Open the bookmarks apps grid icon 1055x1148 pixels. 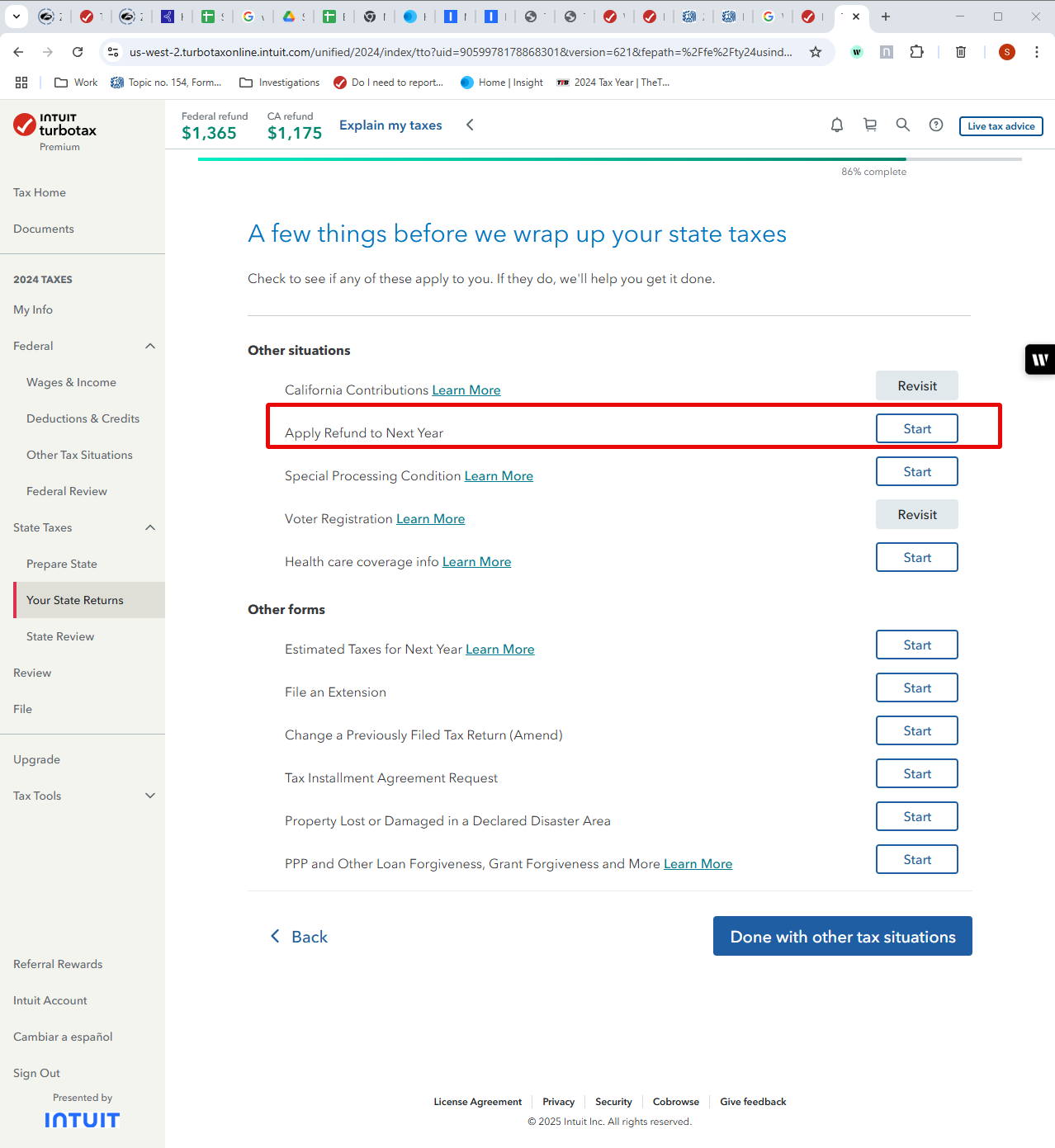click(21, 83)
